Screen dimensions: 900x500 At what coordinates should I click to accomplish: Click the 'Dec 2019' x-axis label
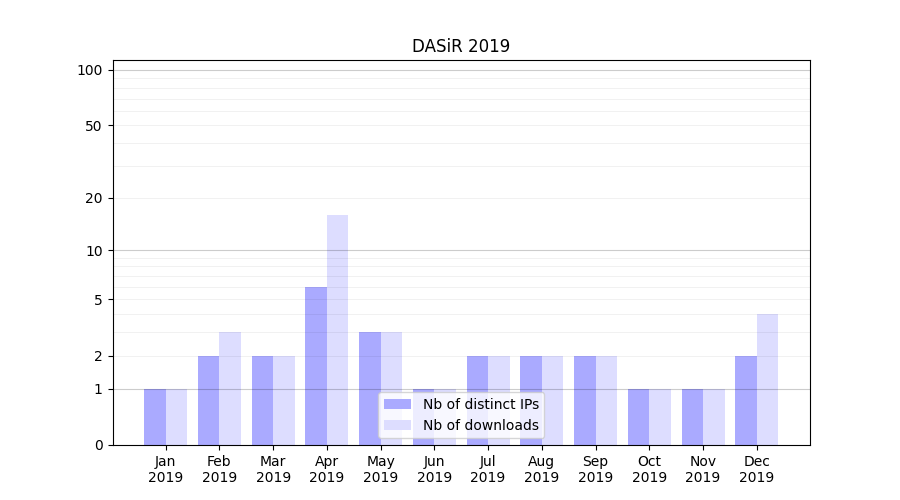(756, 469)
